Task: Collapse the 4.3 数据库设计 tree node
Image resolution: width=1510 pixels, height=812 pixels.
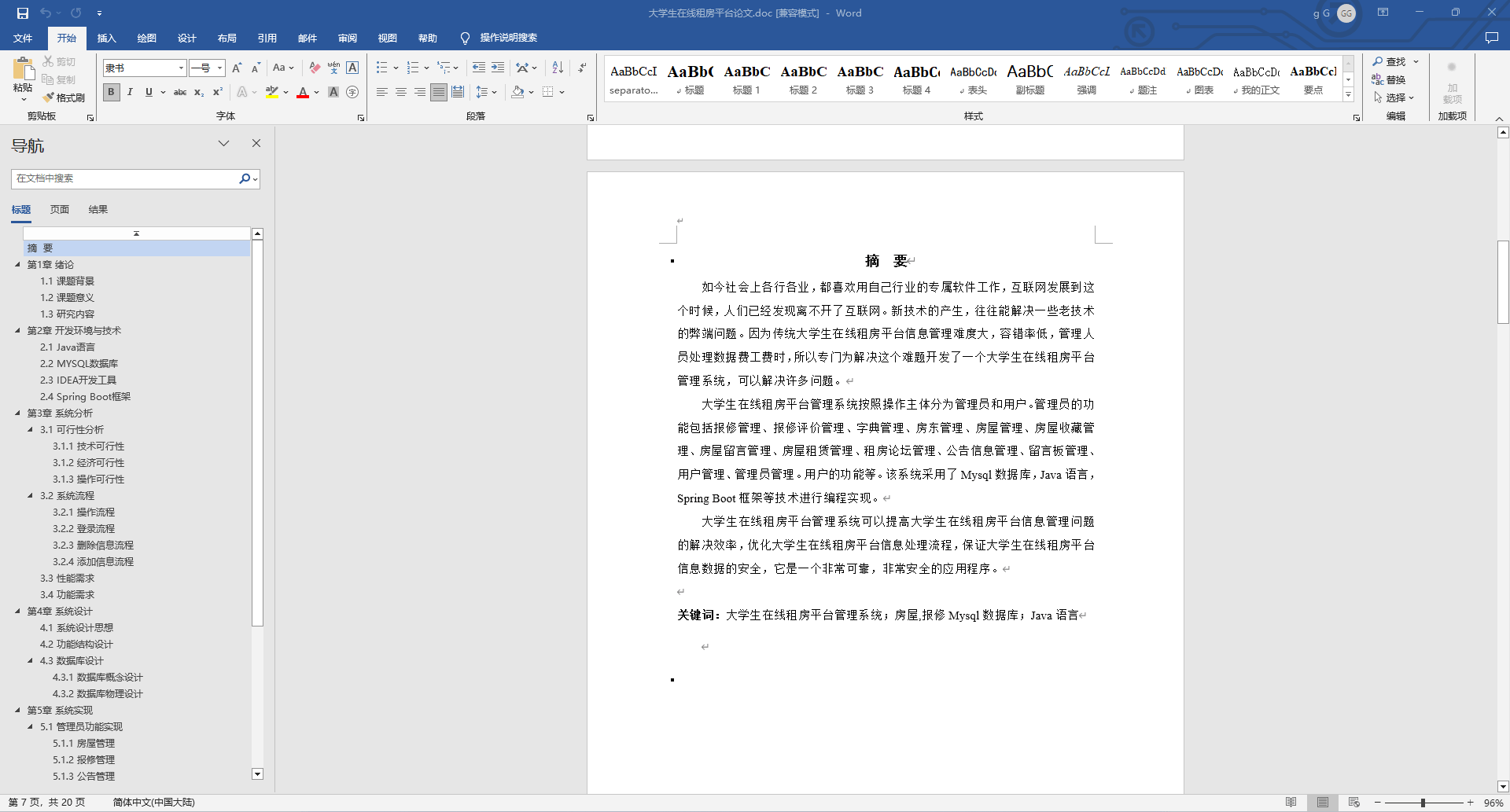Action: tap(30, 660)
